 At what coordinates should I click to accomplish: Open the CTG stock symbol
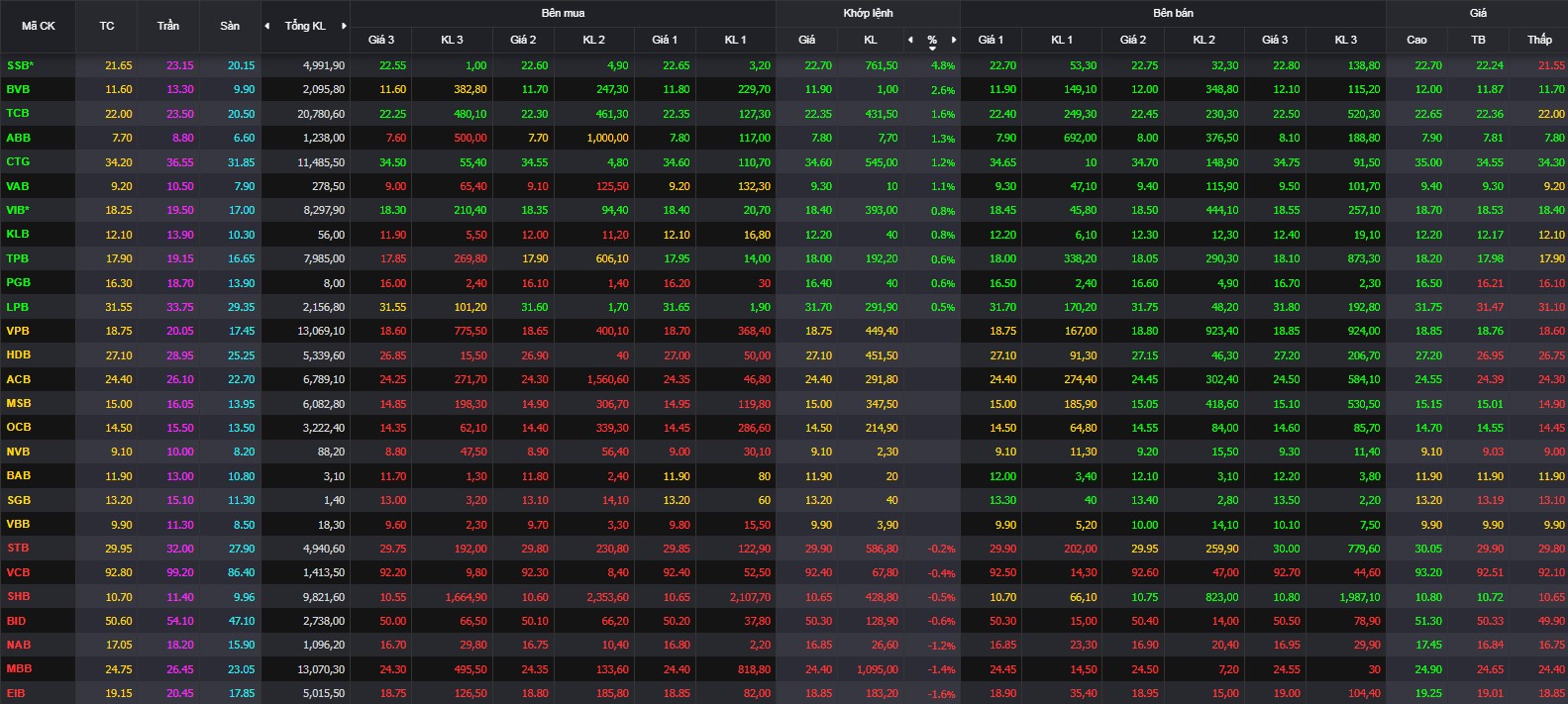click(x=18, y=161)
